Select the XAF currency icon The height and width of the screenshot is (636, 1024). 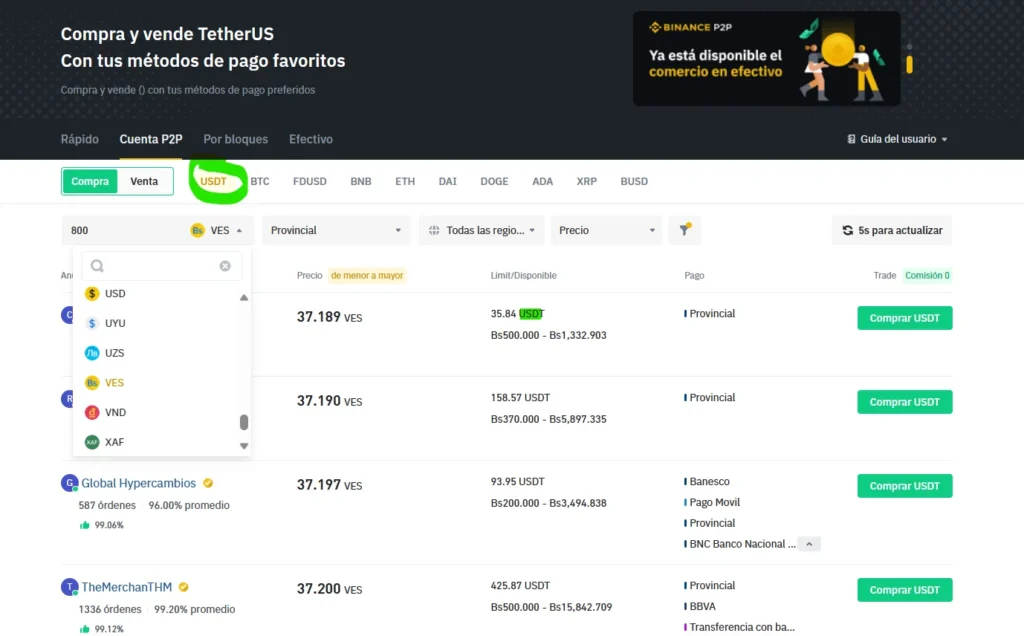(x=92, y=442)
